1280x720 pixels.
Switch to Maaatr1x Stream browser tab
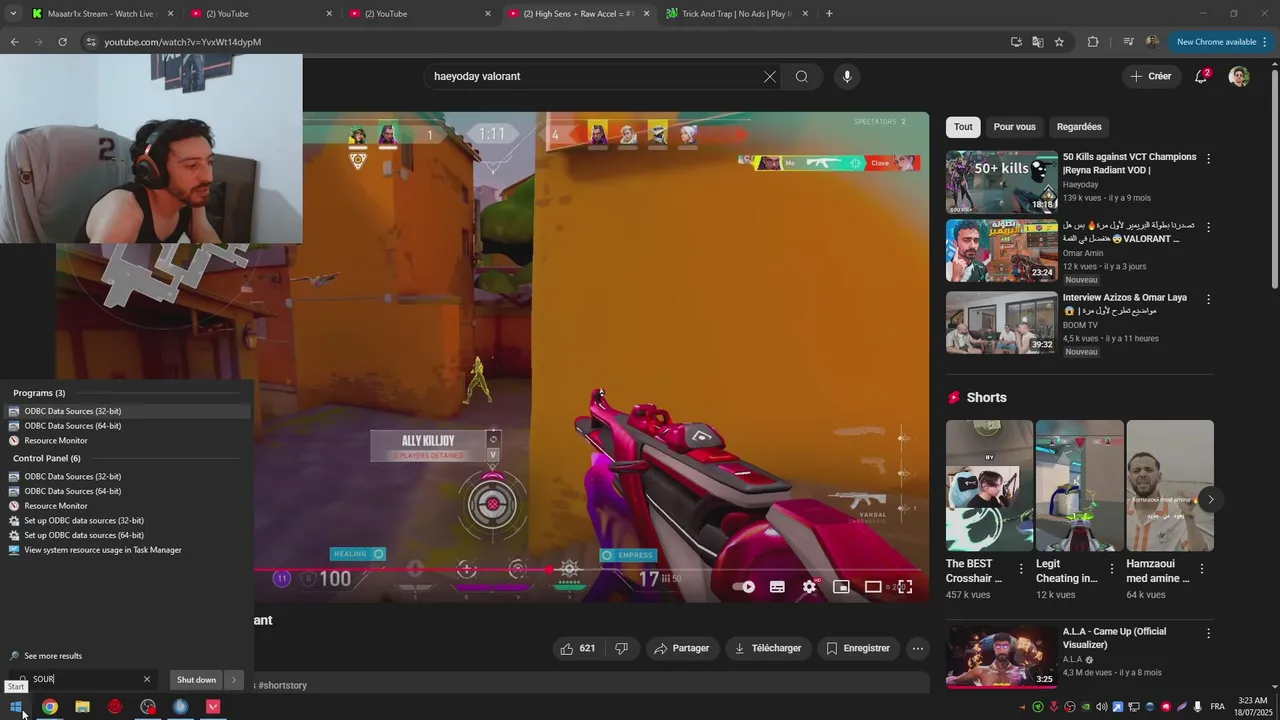click(100, 13)
